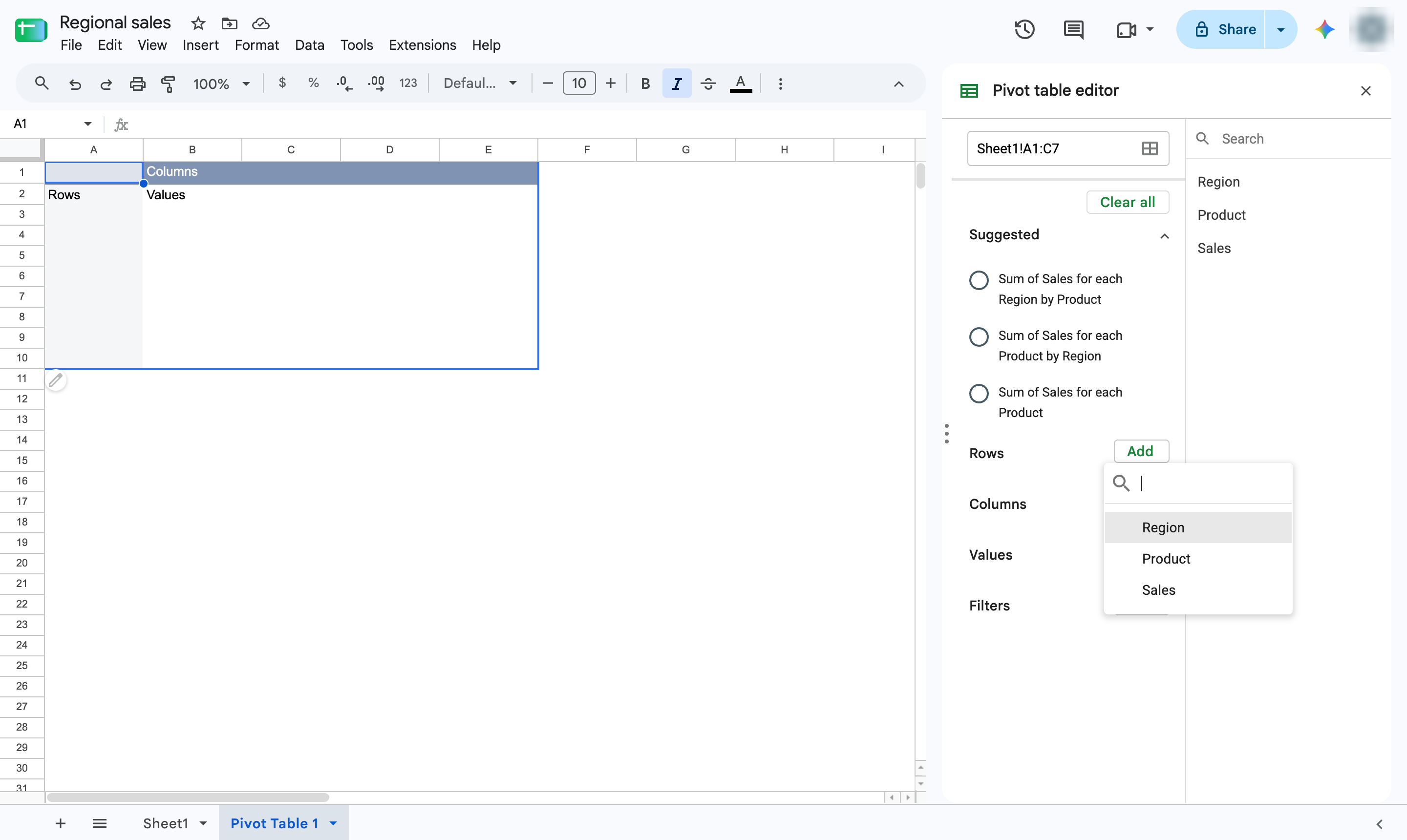Viewport: 1407px width, 840px height.
Task: Format as currency with dollar icon
Action: pos(282,83)
